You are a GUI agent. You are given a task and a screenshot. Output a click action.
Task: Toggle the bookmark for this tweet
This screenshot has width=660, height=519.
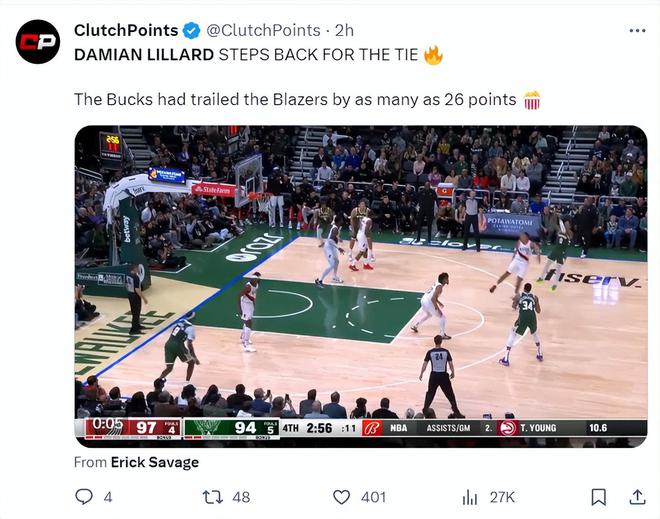(x=598, y=496)
